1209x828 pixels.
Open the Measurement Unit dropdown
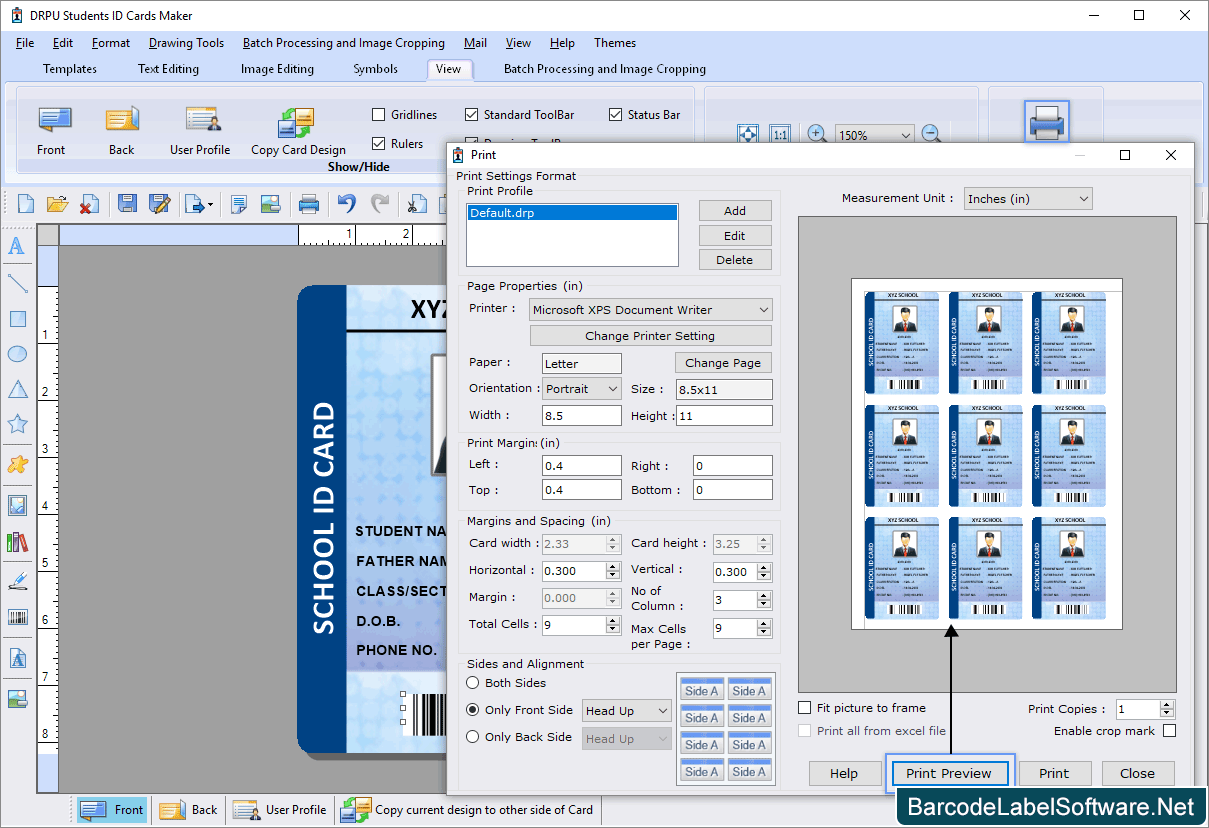[1027, 198]
